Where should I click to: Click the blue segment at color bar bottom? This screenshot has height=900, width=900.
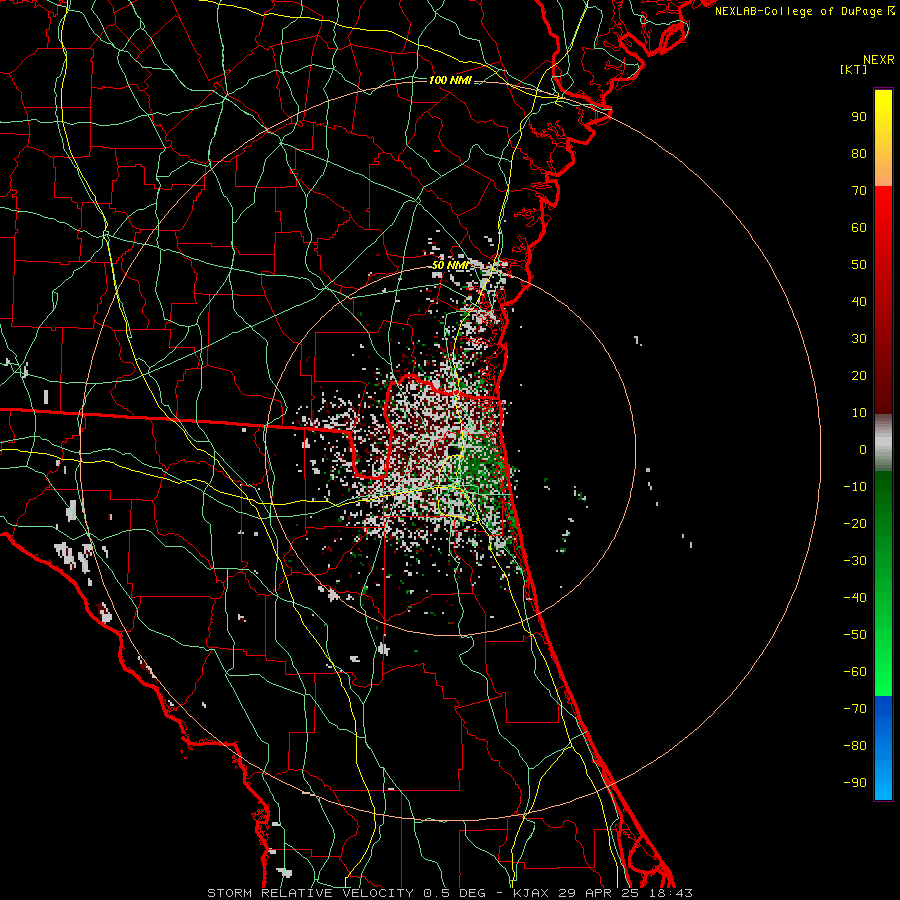(883, 748)
